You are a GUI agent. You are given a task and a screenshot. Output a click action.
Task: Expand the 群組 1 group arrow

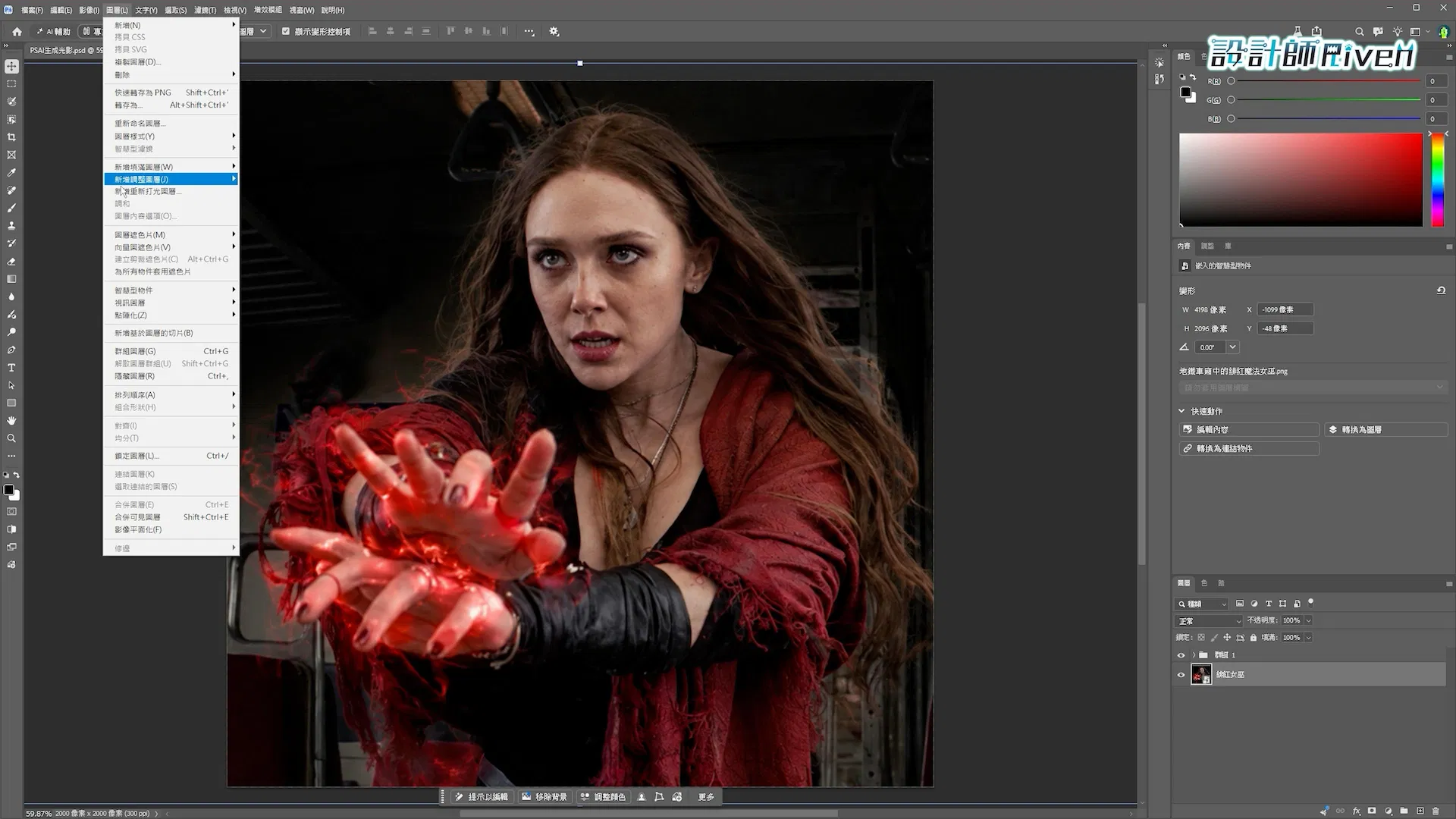[x=1194, y=655]
